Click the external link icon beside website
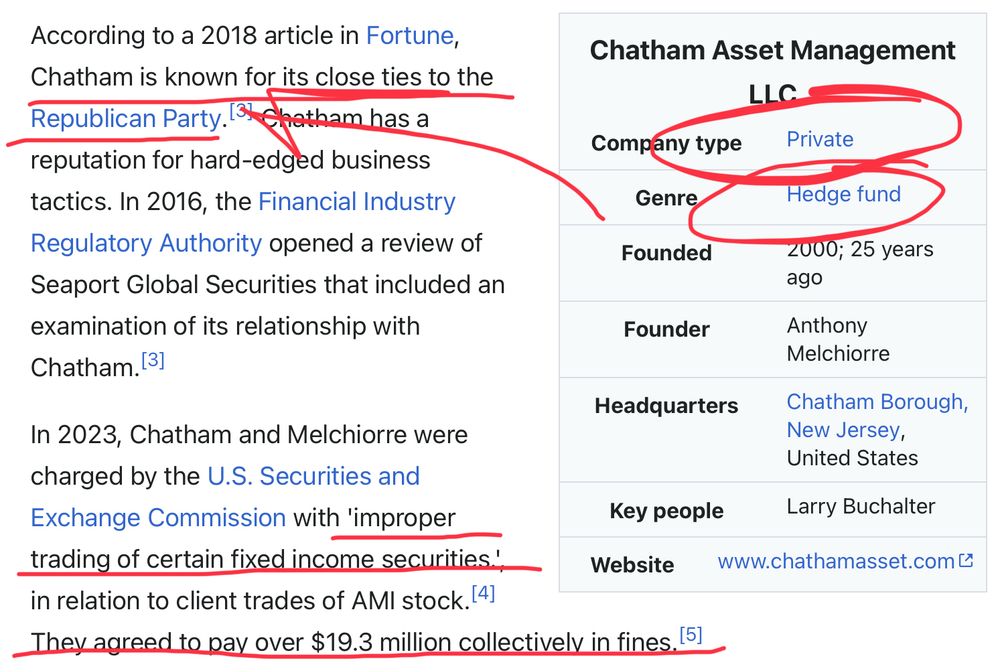1000x672 pixels. tap(966, 560)
